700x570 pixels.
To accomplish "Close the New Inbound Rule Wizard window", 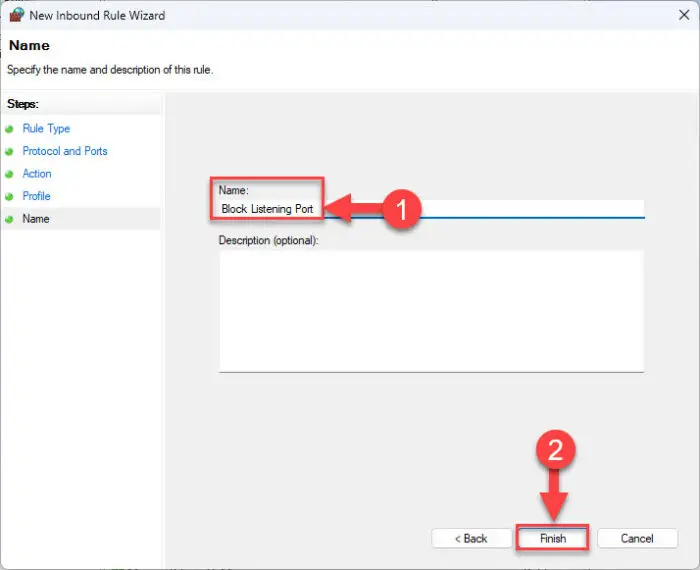I will 683,15.
